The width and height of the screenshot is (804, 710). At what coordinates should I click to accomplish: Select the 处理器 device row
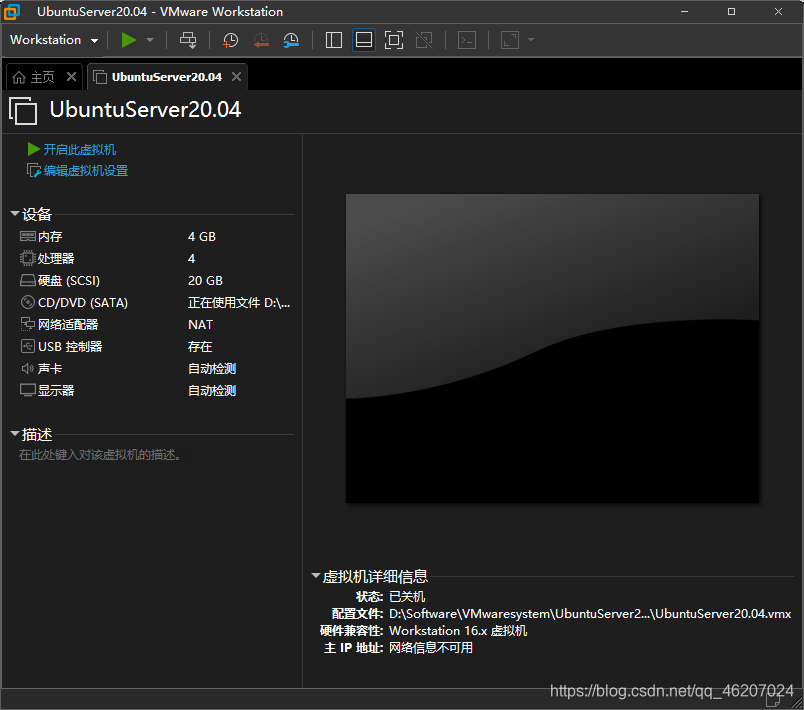155,258
